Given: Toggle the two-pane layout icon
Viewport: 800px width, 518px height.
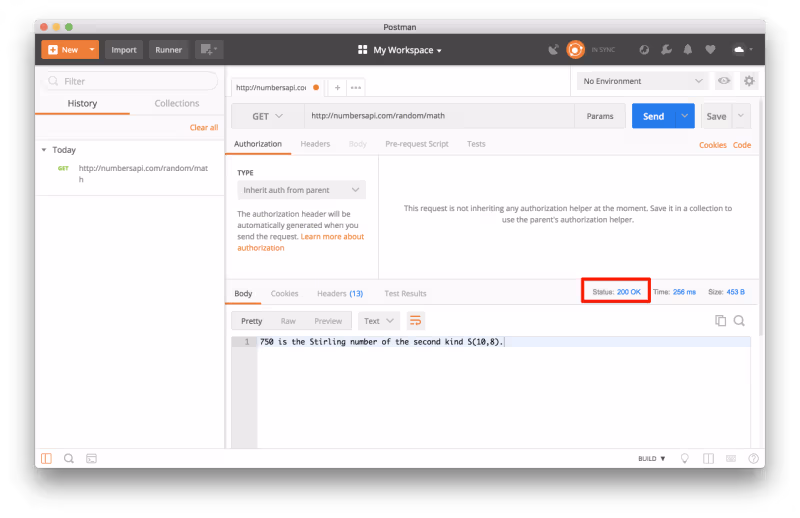Looking at the screenshot, I should tap(708, 458).
